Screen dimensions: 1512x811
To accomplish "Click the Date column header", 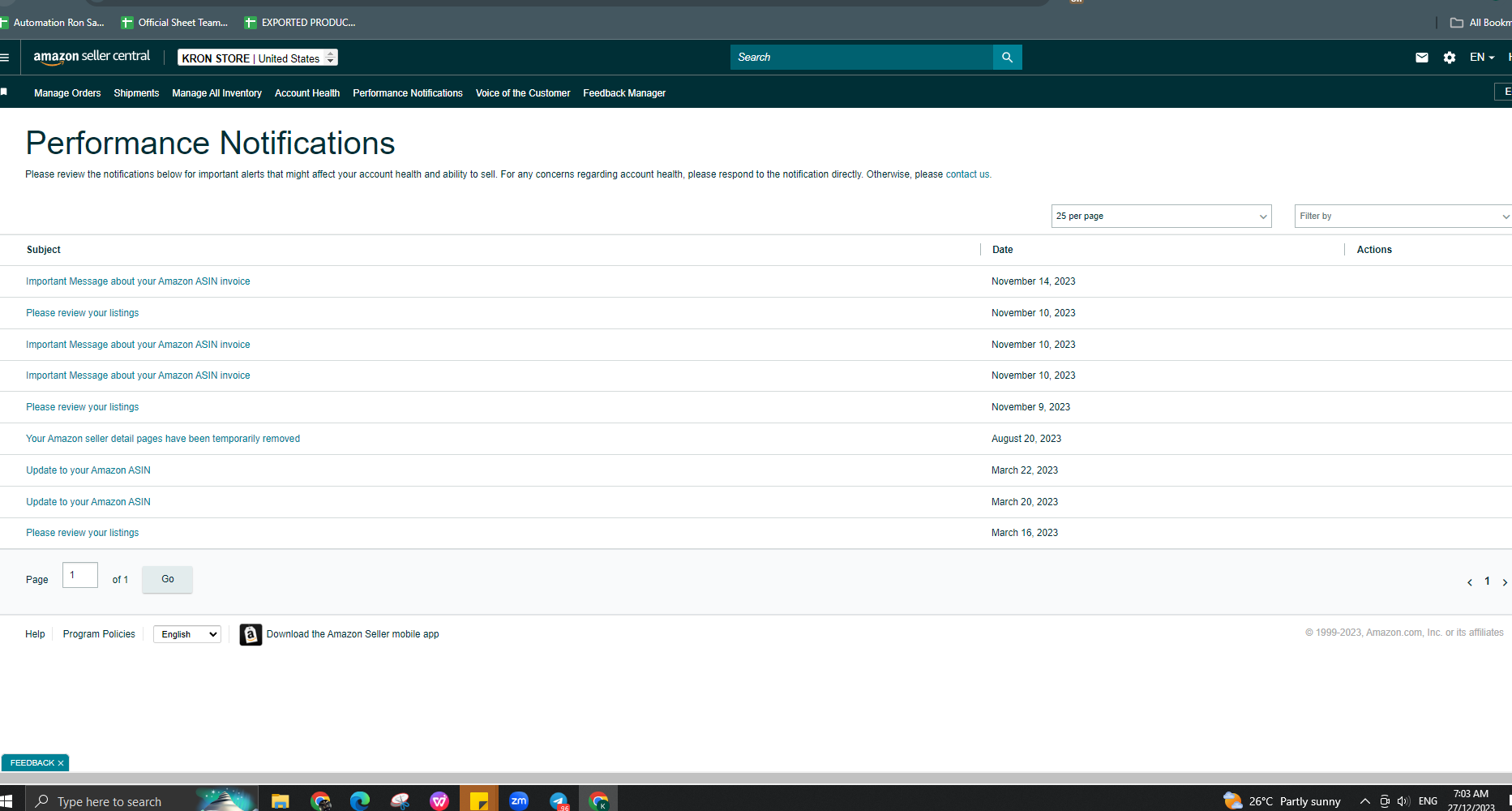I will [x=1002, y=250].
